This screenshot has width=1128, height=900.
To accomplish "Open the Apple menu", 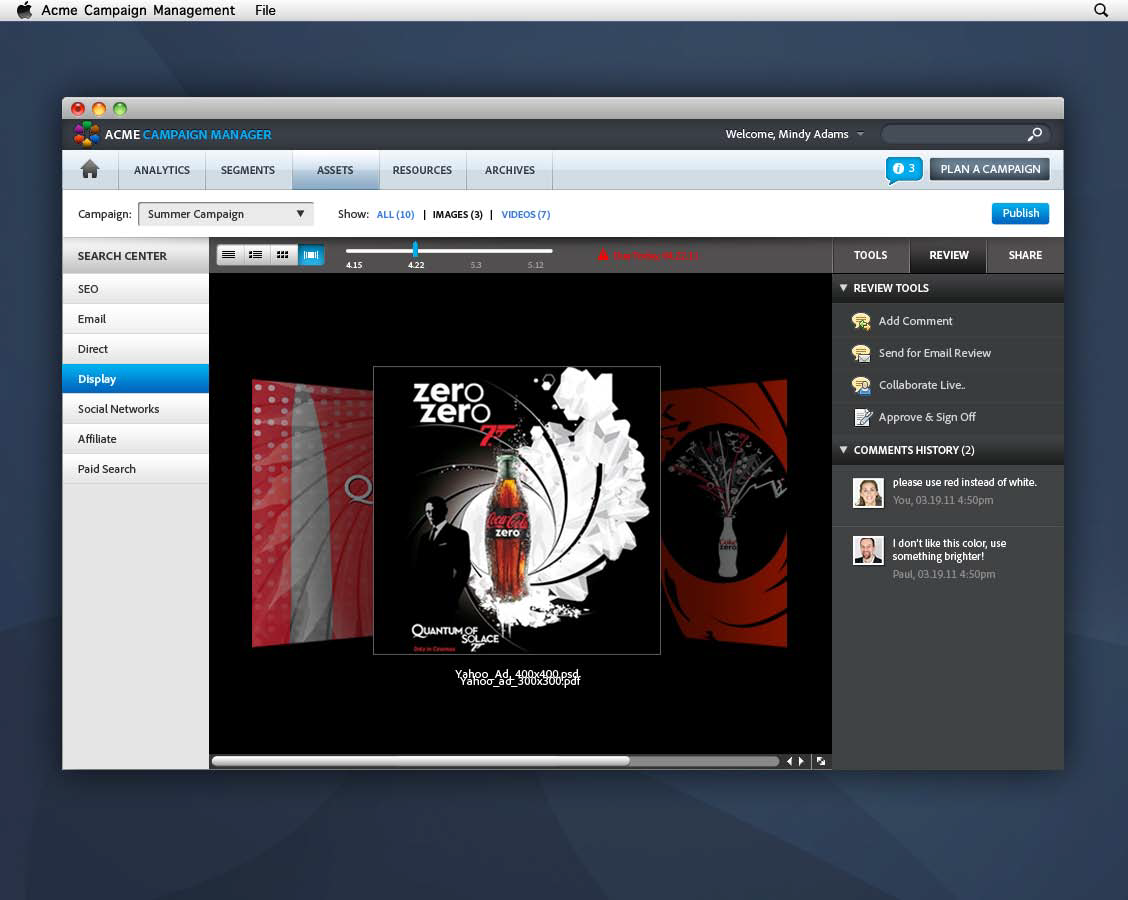I will [24, 10].
